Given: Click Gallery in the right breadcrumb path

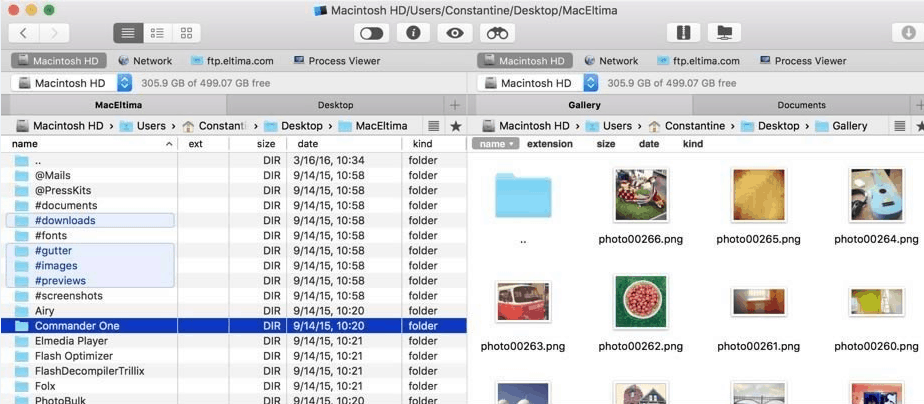Looking at the screenshot, I should (841, 126).
